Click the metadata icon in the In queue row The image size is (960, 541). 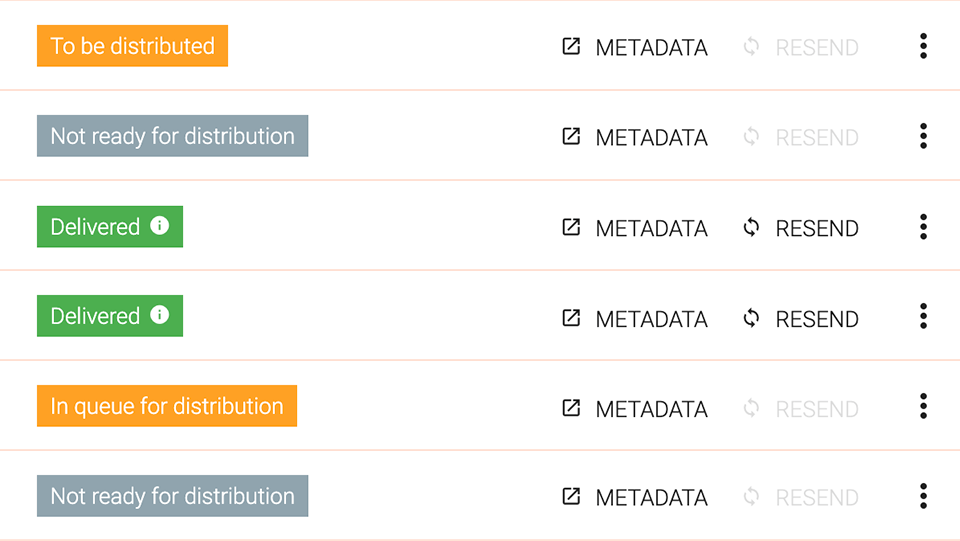(571, 408)
